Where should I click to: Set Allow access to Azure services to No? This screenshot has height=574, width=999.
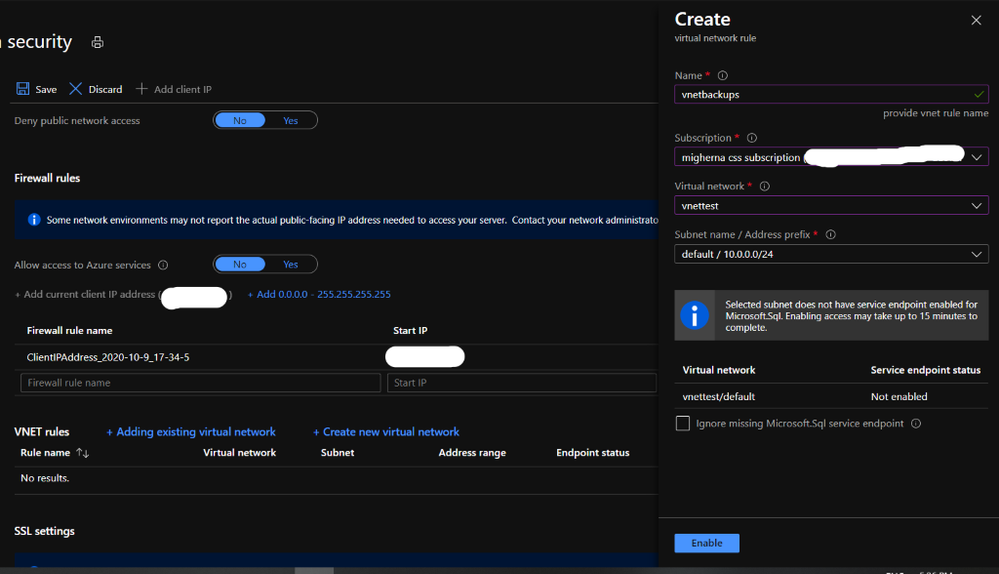click(x=240, y=264)
